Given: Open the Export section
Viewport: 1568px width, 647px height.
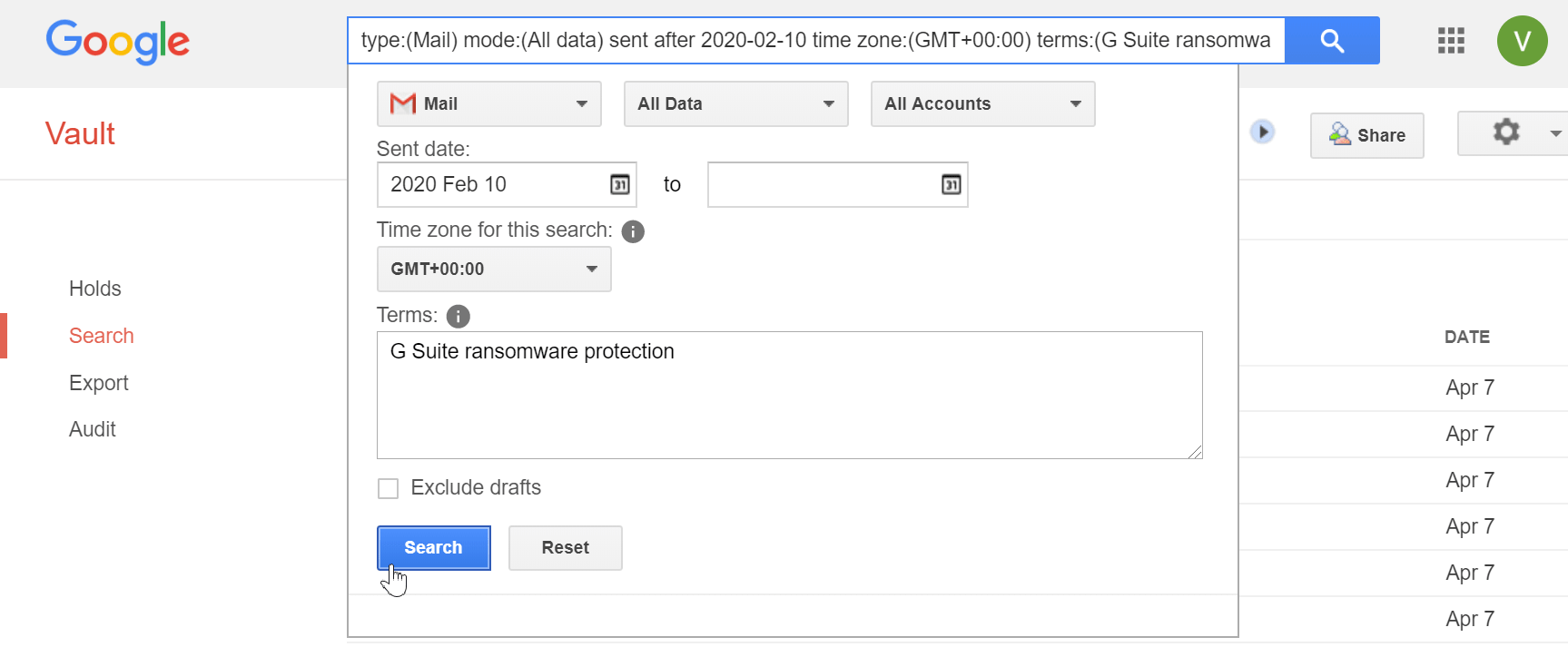Looking at the screenshot, I should point(99,383).
